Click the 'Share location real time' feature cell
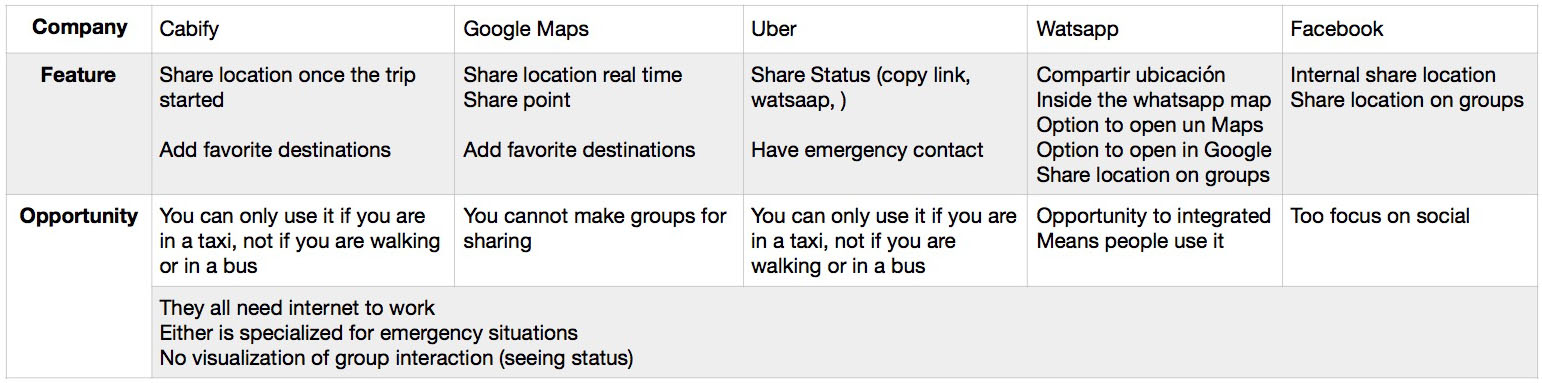1542x383 pixels. 599,124
